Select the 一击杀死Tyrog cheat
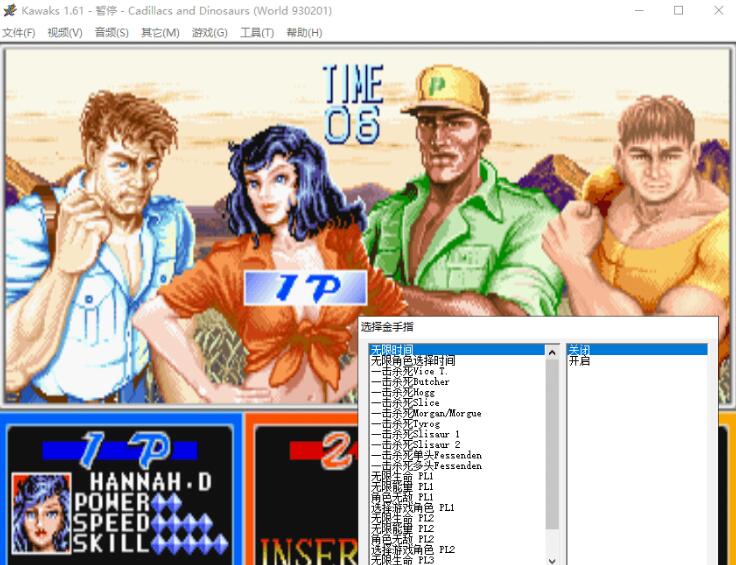Screen dimensions: 736x565 (457, 423)
